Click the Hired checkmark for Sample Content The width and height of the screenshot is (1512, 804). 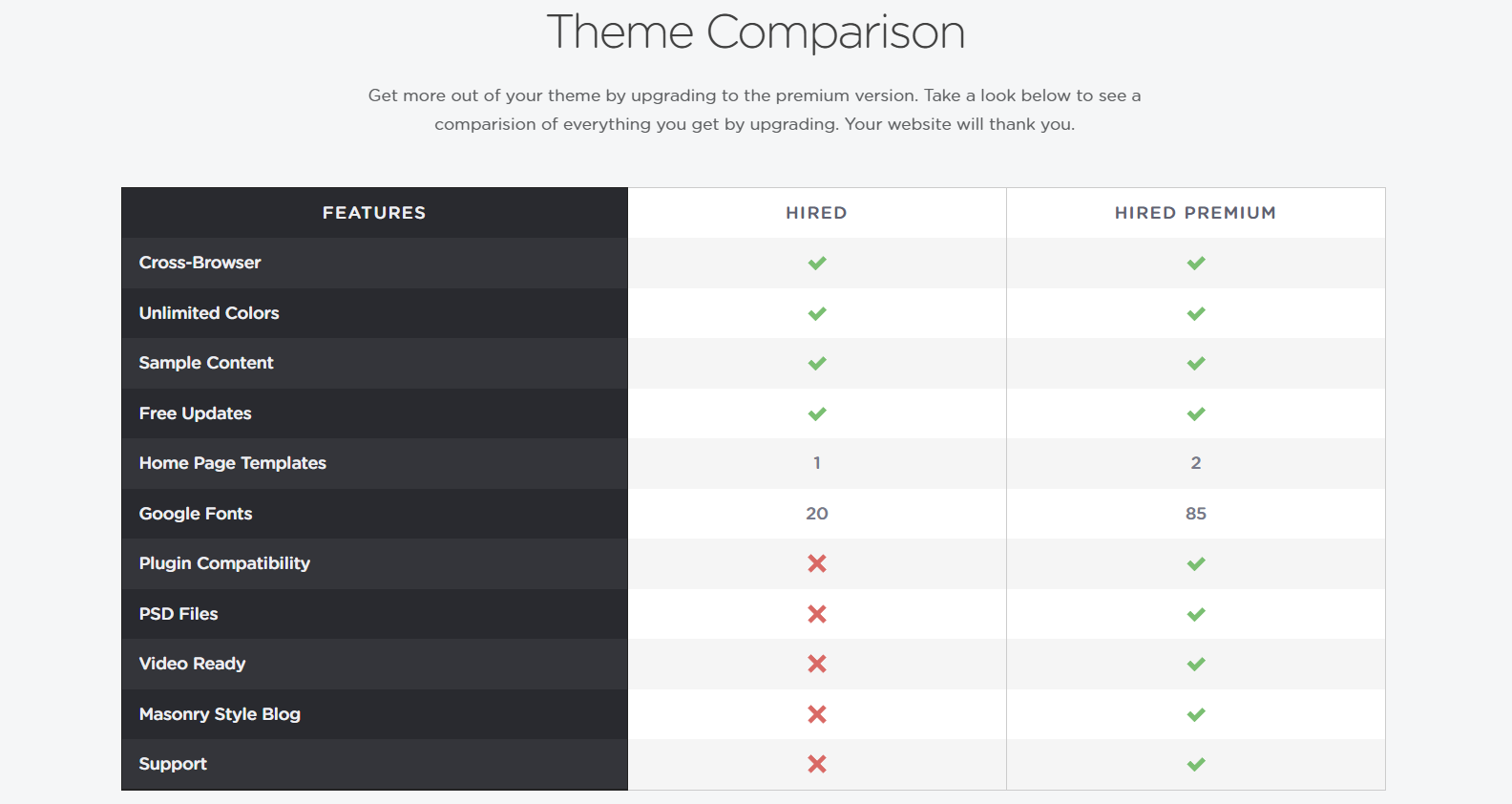tap(816, 363)
